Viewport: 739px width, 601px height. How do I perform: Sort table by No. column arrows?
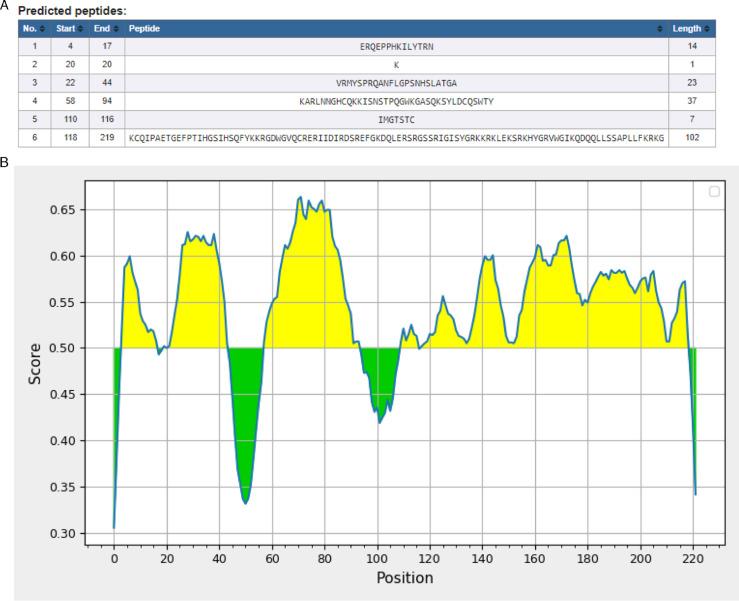pyautogui.click(x=44, y=28)
